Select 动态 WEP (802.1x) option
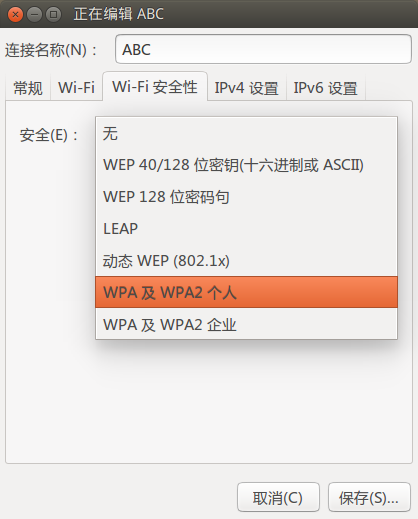This screenshot has width=418, height=519. coord(246,260)
